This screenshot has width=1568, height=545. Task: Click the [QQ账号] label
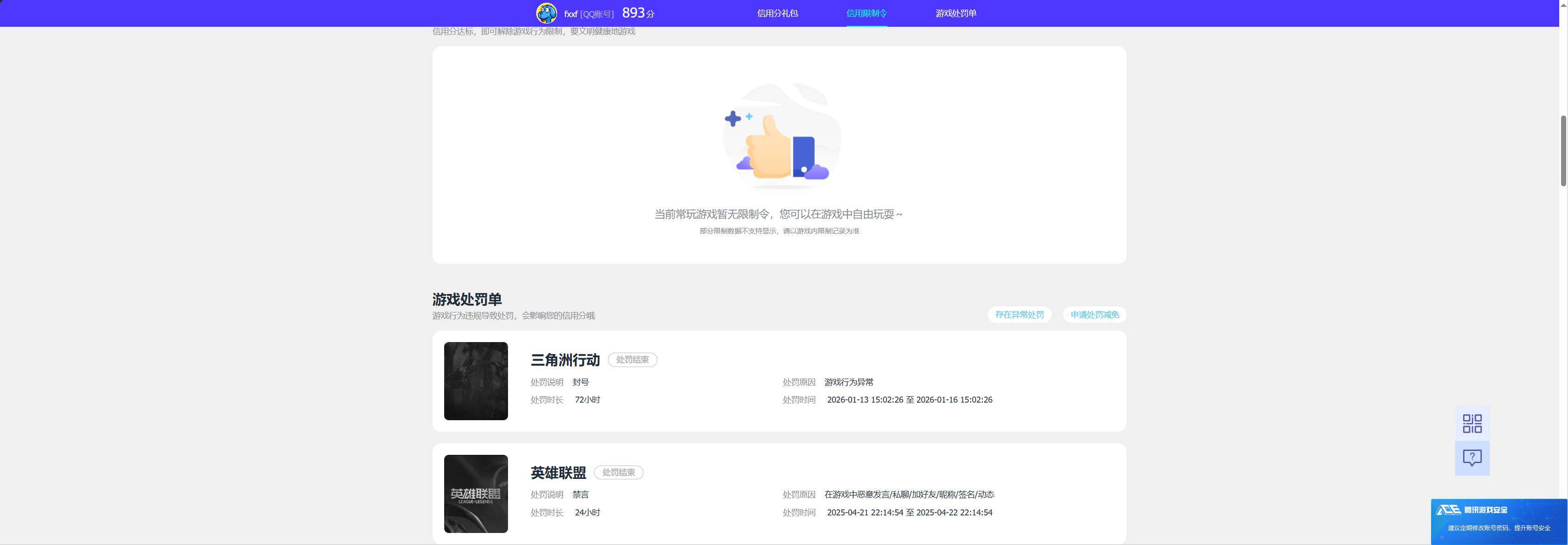click(596, 13)
